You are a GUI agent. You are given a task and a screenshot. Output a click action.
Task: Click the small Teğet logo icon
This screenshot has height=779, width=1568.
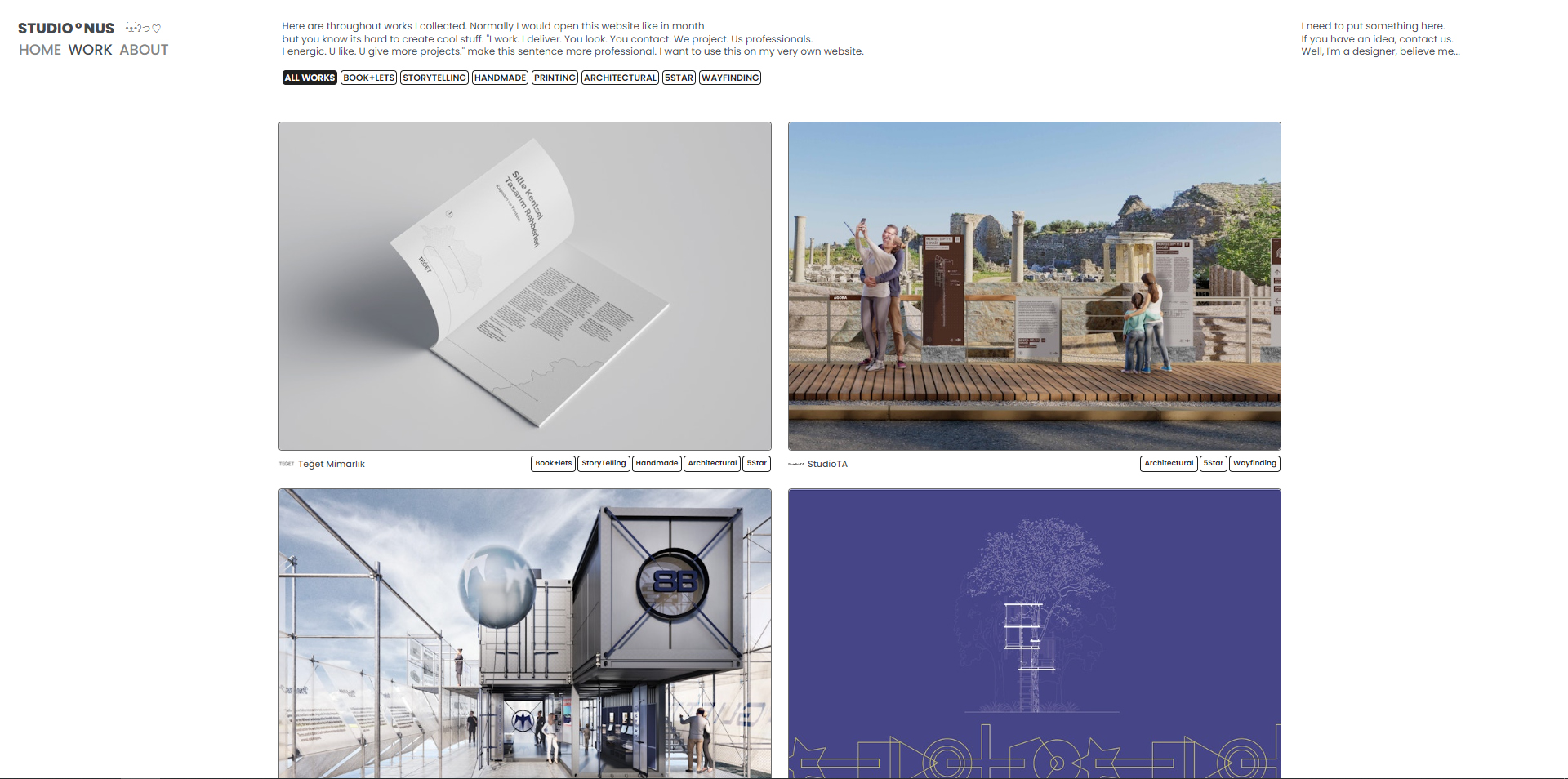(287, 464)
